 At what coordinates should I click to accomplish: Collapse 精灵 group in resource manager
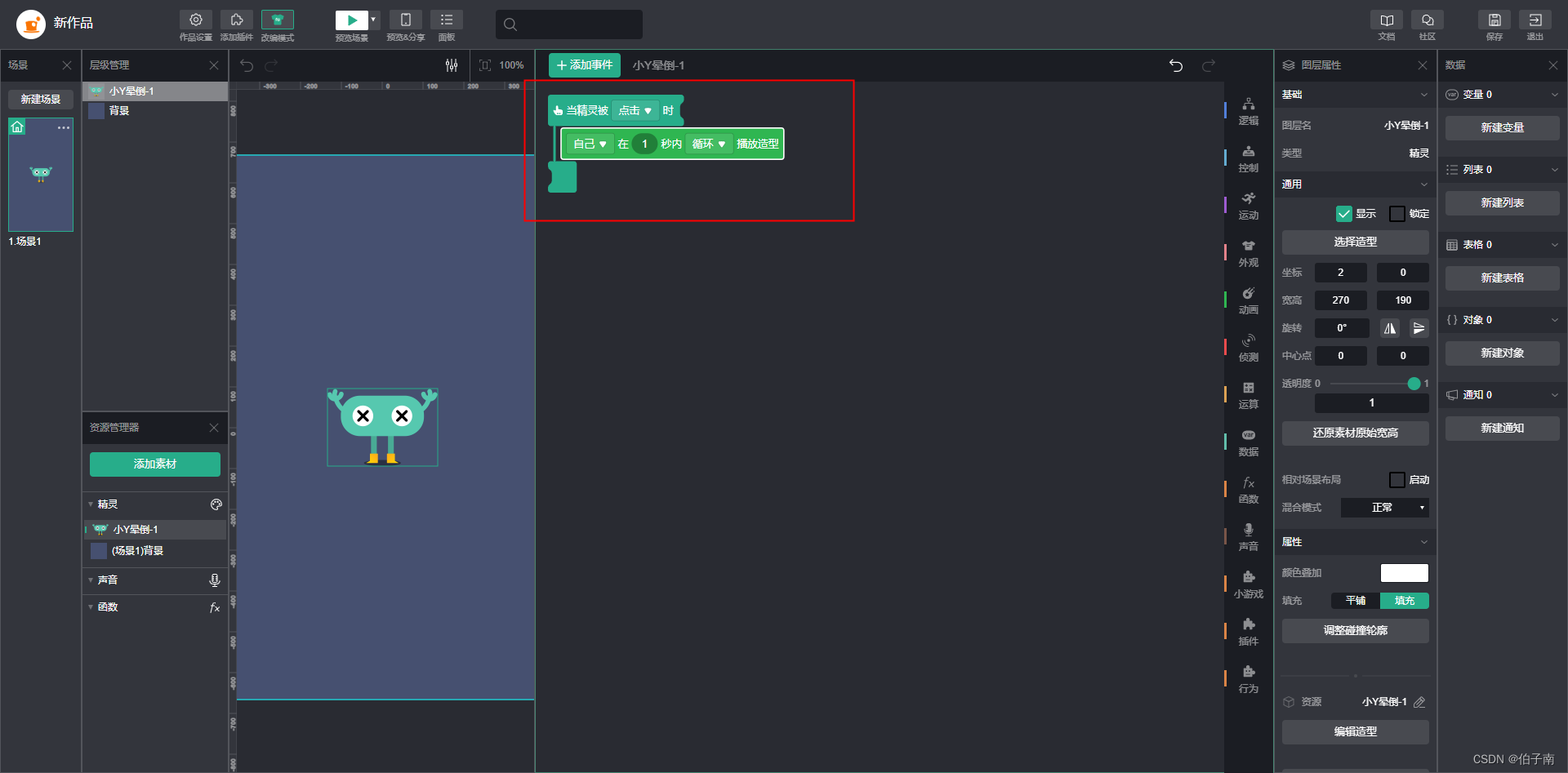tap(91, 504)
